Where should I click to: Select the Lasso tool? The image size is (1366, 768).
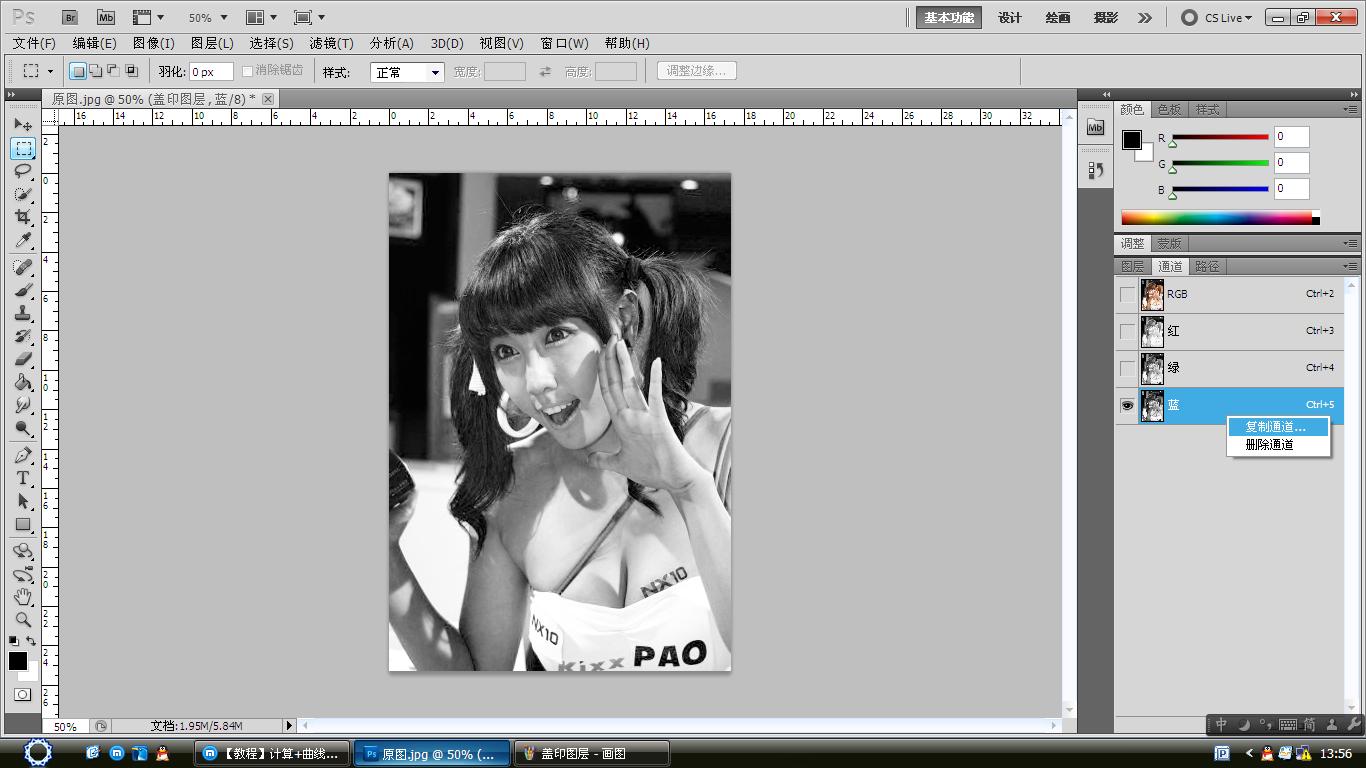tap(23, 171)
